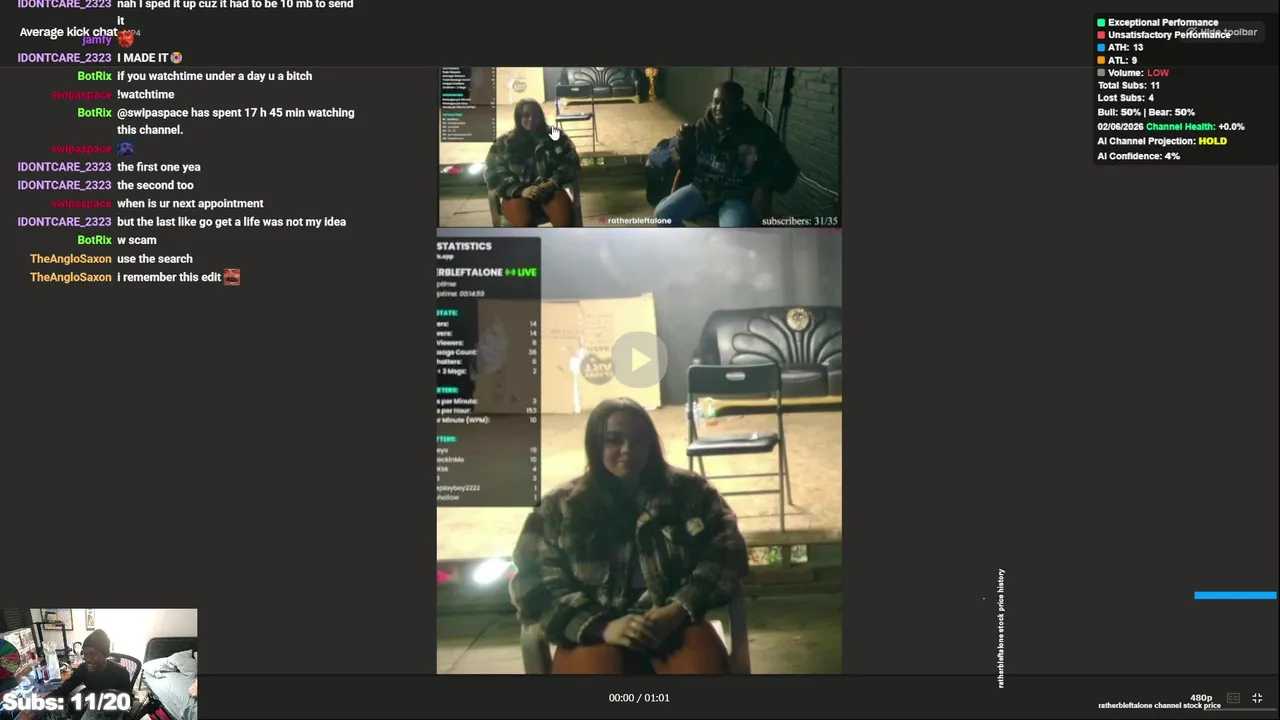Click the blue stock price bar

pos(1235,596)
